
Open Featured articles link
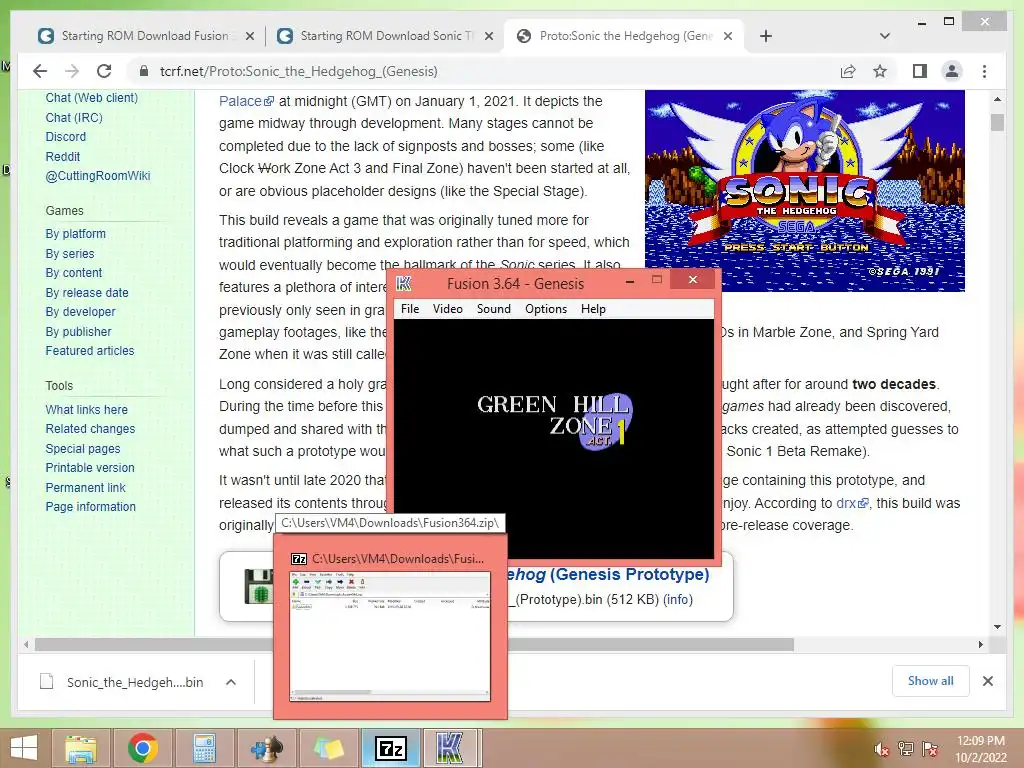pos(89,351)
